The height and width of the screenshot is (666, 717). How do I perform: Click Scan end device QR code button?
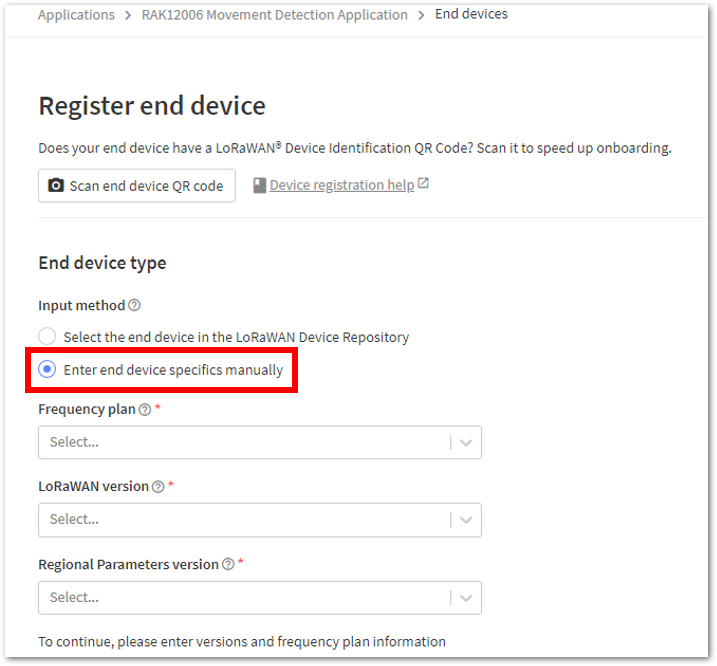coord(137,186)
